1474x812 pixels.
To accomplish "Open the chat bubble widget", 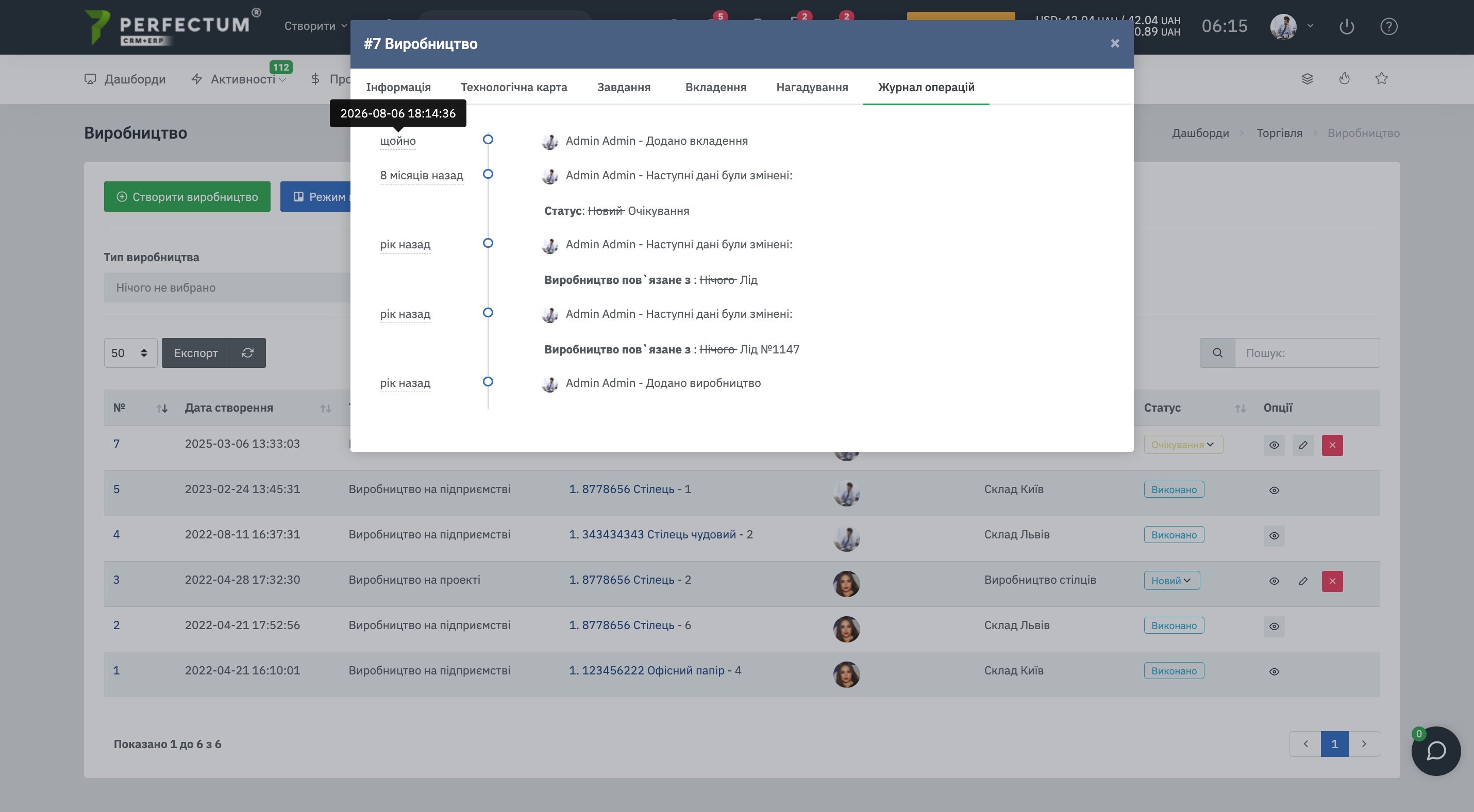I will point(1436,751).
